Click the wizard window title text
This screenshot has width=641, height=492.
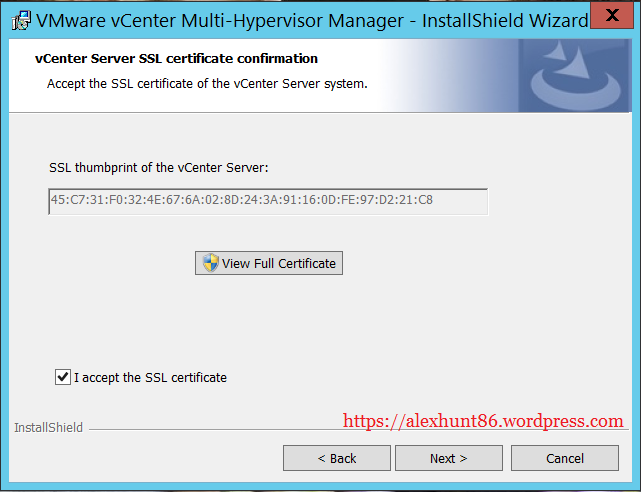[x=312, y=21]
